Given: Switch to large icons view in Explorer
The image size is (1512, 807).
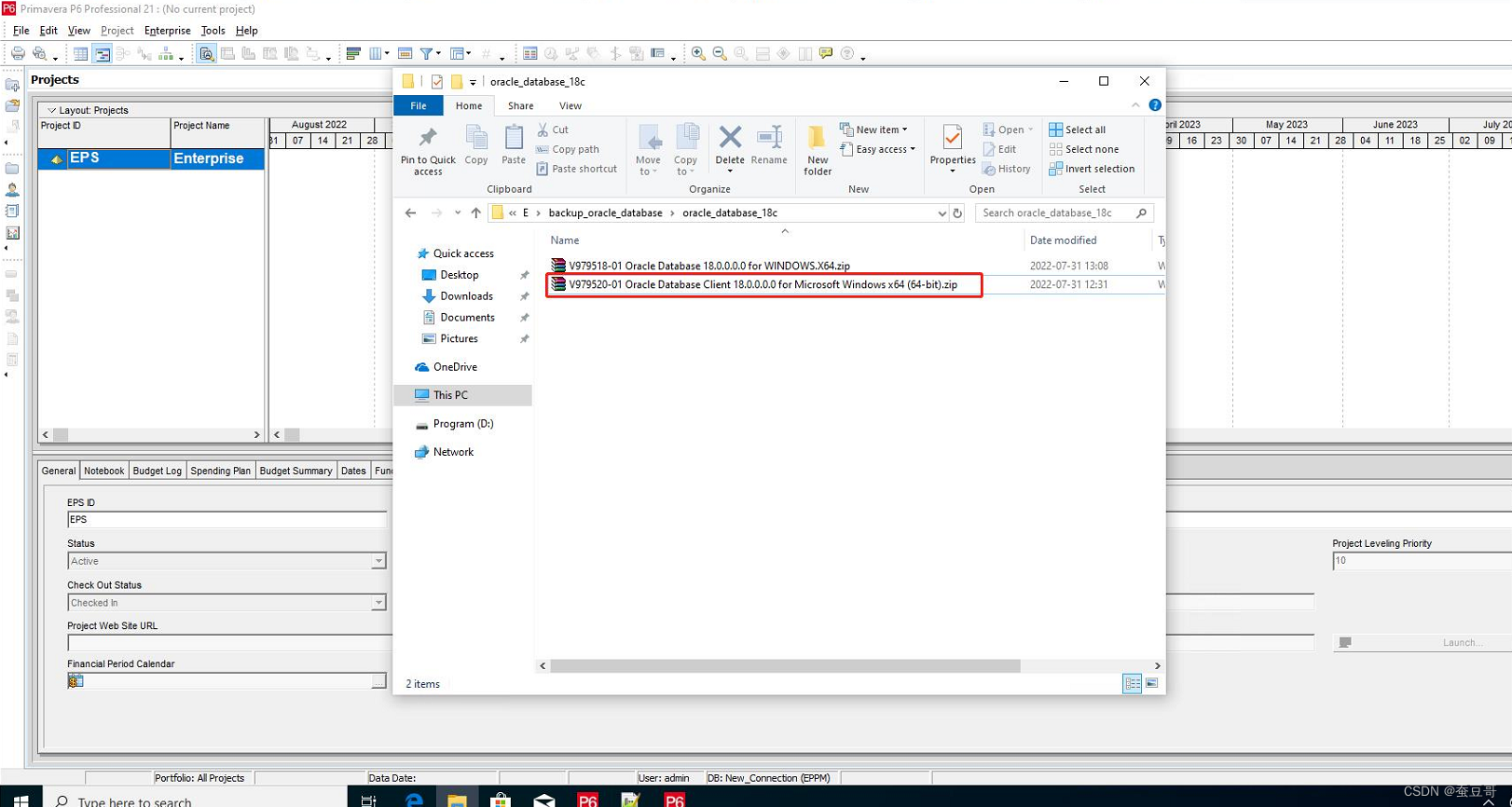Looking at the screenshot, I should (1151, 684).
